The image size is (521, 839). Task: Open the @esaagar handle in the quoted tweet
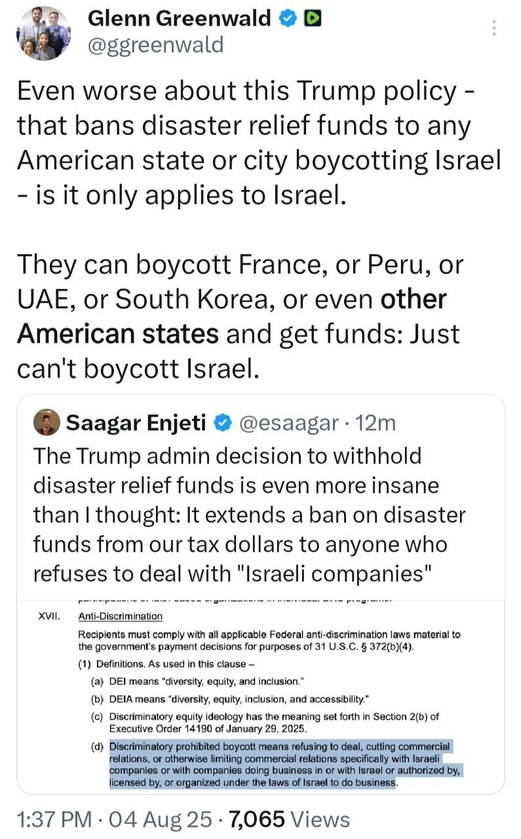coord(288,423)
